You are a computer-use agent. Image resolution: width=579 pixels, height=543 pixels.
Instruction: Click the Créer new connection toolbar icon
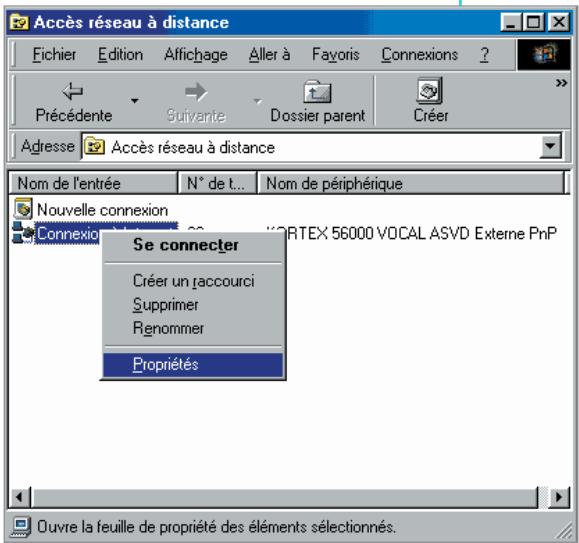[430, 91]
